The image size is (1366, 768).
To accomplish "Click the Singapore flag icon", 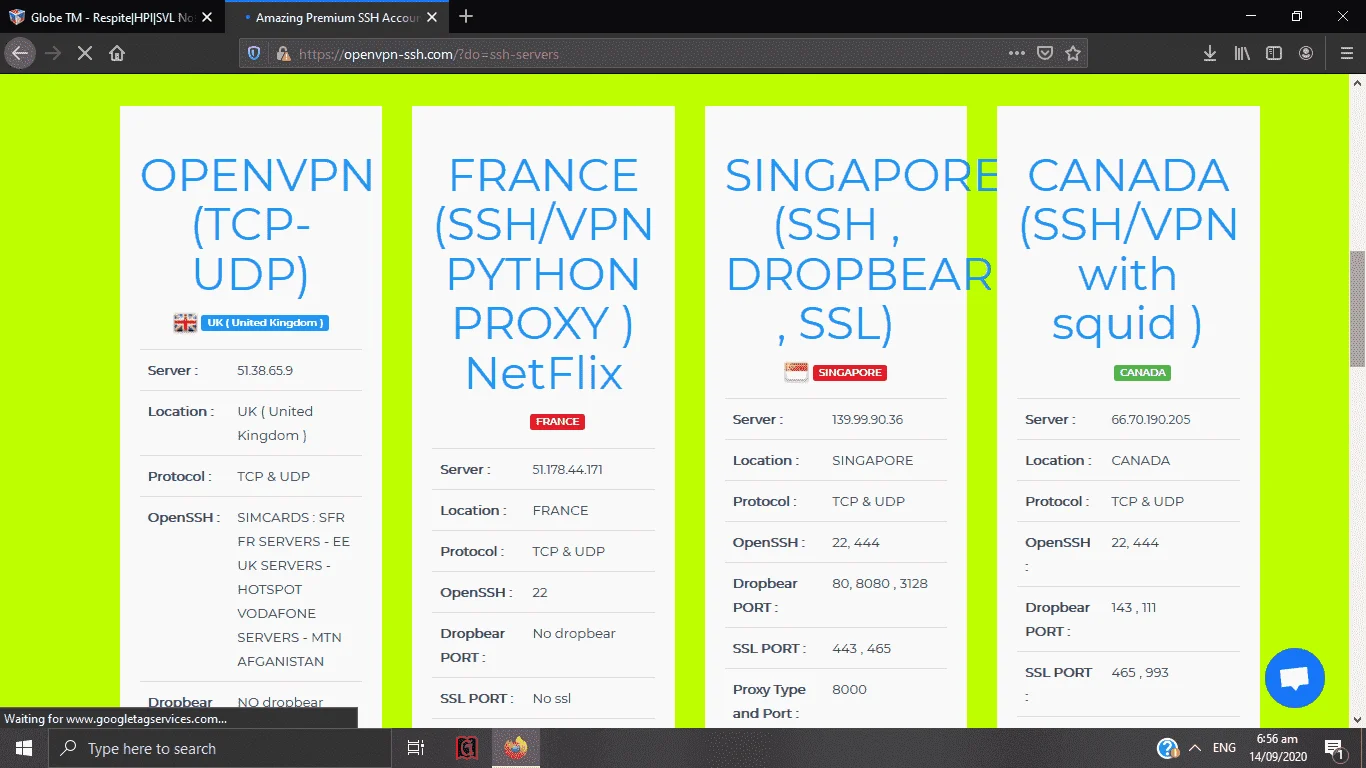I will pyautogui.click(x=796, y=372).
